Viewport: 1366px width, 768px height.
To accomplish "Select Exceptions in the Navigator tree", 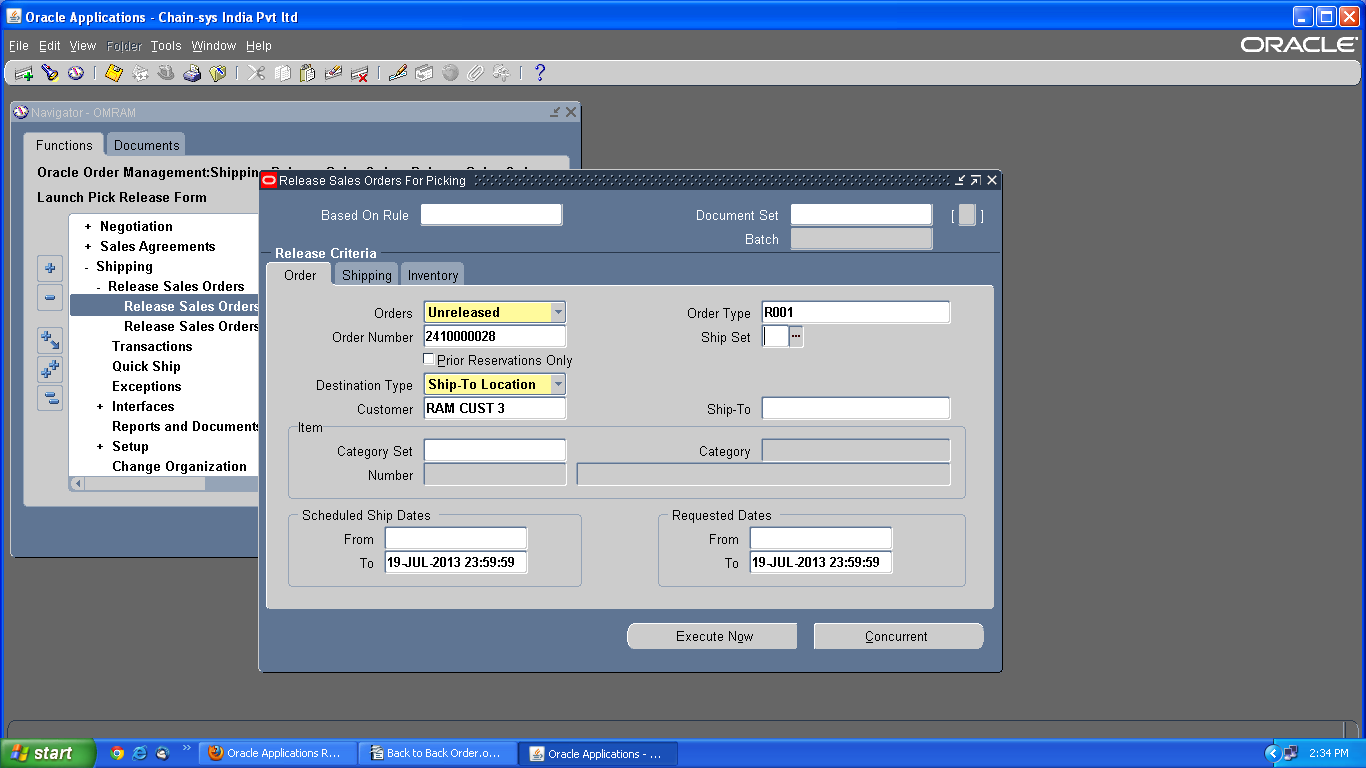I will (x=147, y=387).
